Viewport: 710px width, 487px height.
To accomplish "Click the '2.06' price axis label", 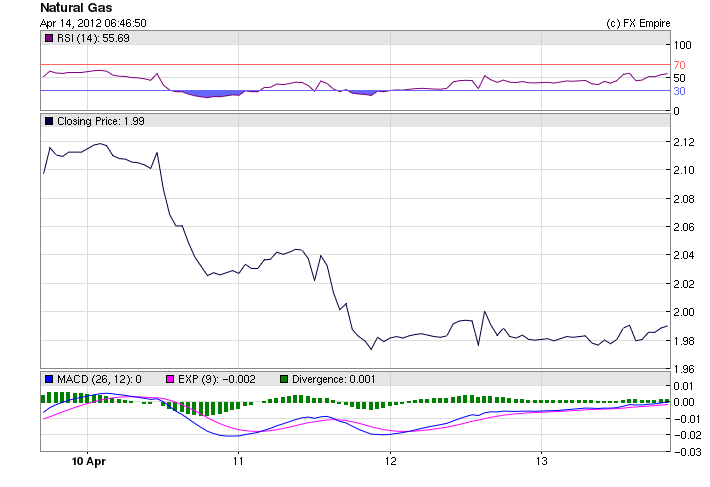I will pyautogui.click(x=684, y=227).
